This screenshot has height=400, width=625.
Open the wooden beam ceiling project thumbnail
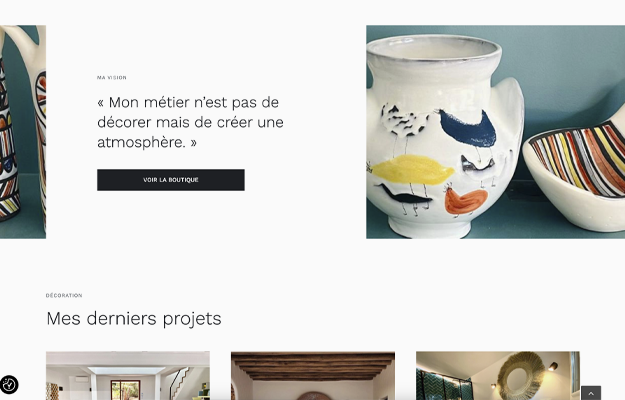(313, 375)
